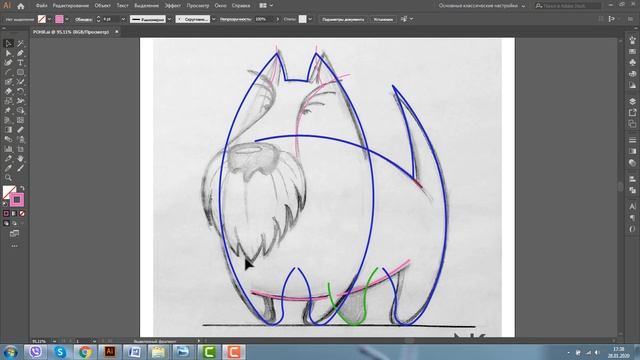Select the POHR.ai document tab

[71, 31]
